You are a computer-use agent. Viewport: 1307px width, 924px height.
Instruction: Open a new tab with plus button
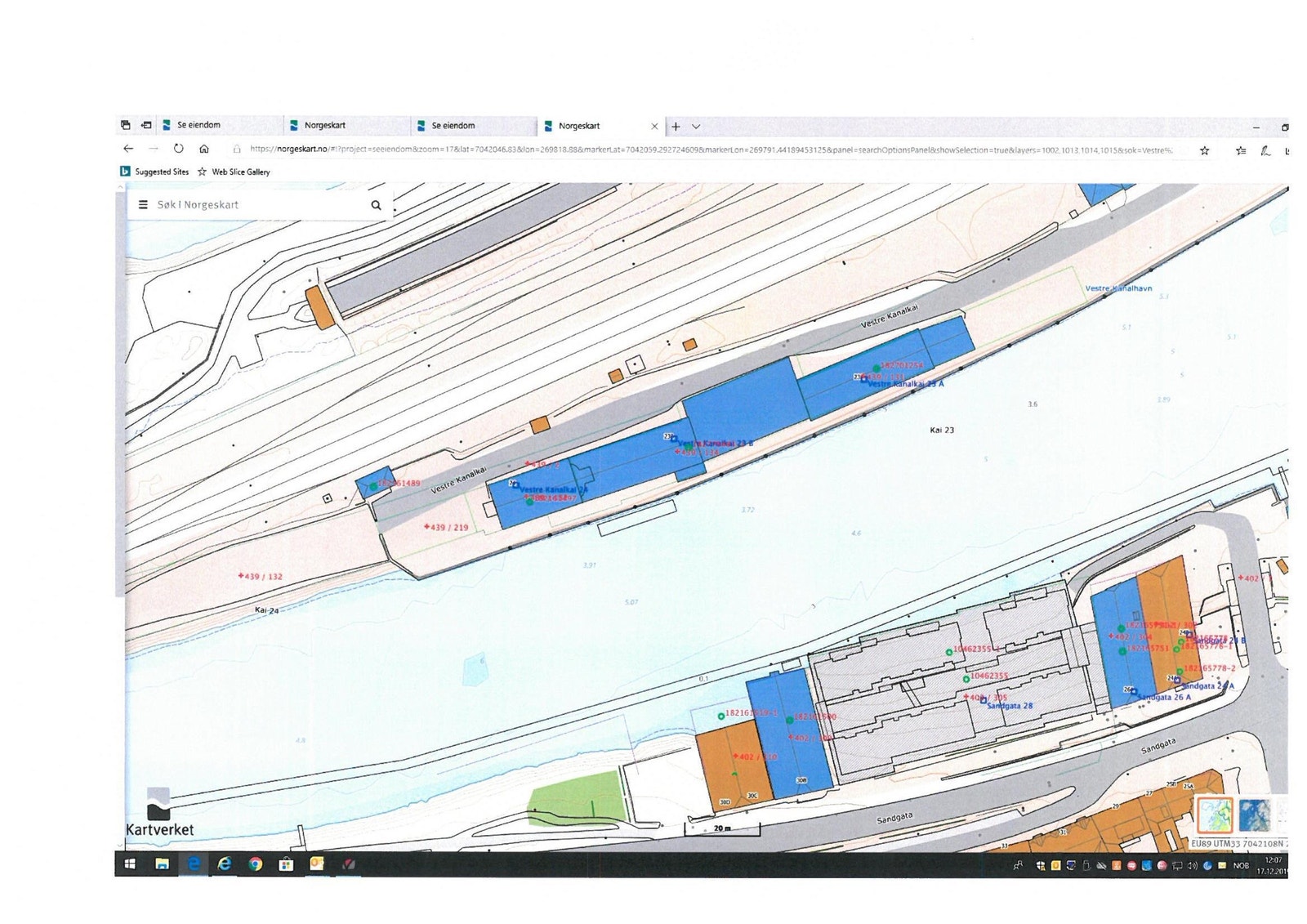point(676,127)
